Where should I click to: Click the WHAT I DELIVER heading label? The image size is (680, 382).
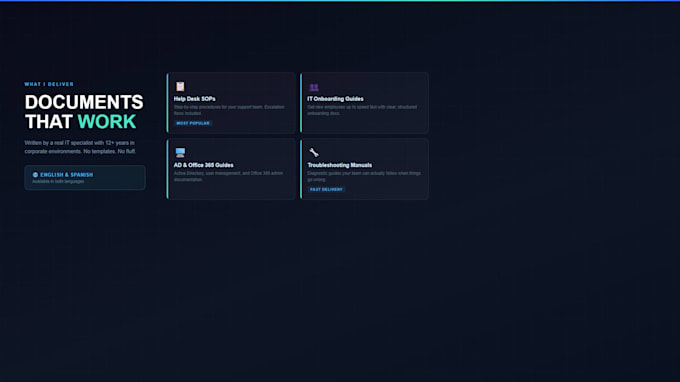click(49, 84)
